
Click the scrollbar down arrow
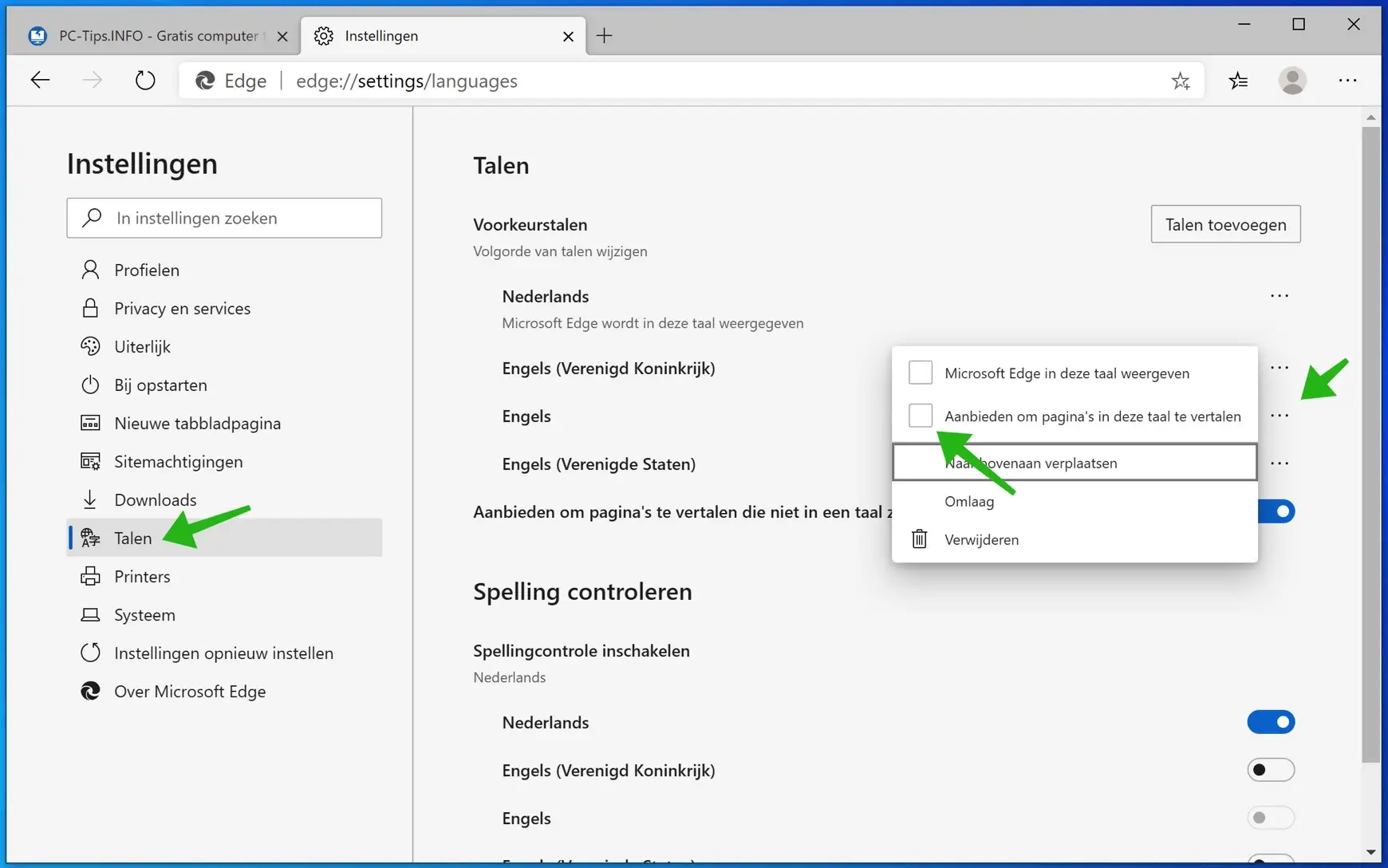(x=1370, y=852)
